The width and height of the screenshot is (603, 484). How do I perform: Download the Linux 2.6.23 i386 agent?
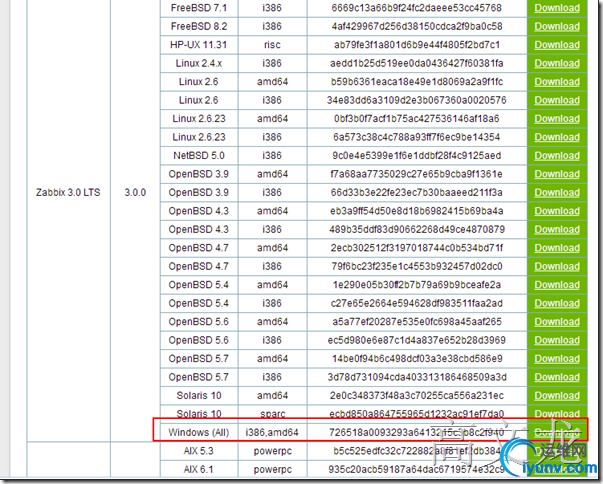(557, 137)
